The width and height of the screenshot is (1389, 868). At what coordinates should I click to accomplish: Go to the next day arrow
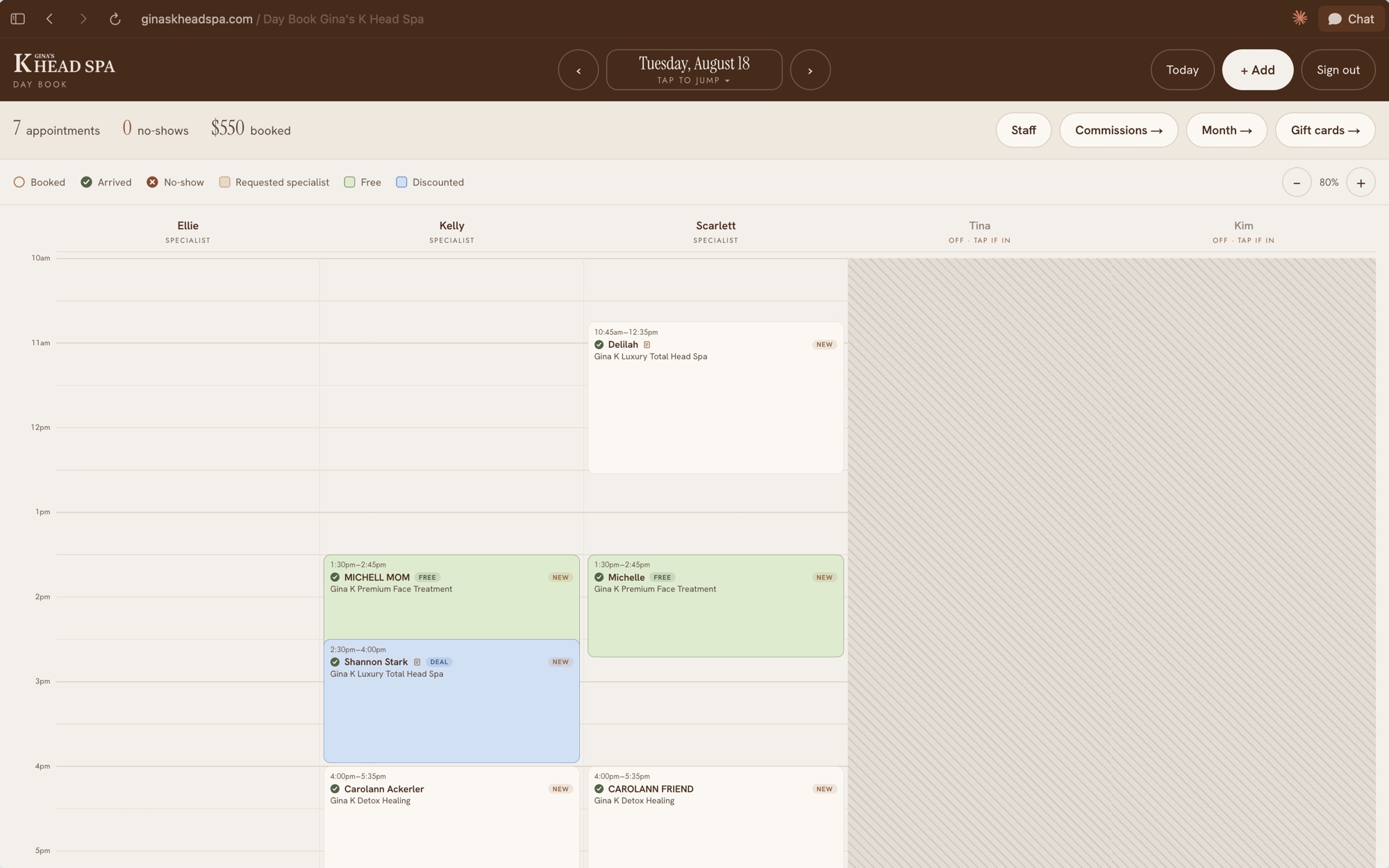point(810,69)
